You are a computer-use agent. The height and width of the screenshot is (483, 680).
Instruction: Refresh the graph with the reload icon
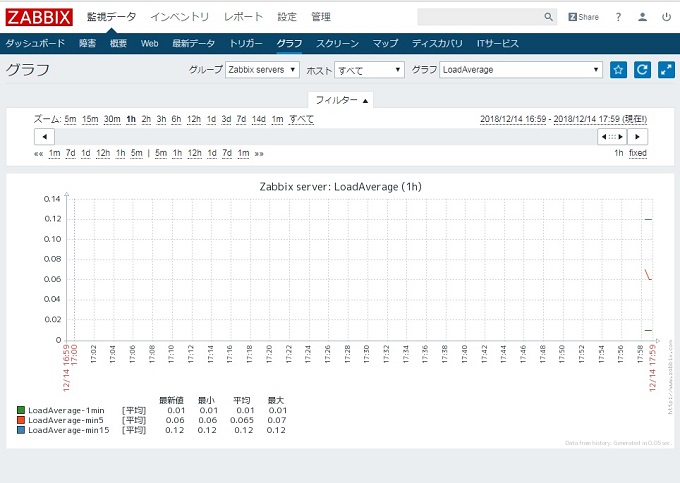pos(642,69)
